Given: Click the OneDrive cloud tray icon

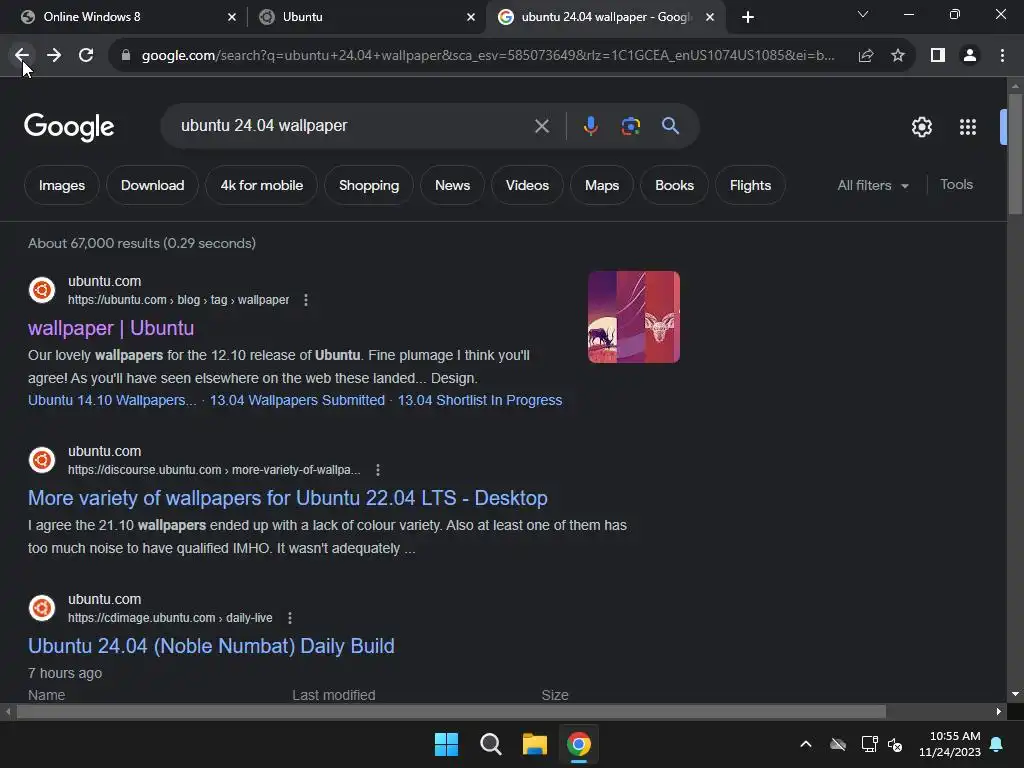Looking at the screenshot, I should (838, 744).
